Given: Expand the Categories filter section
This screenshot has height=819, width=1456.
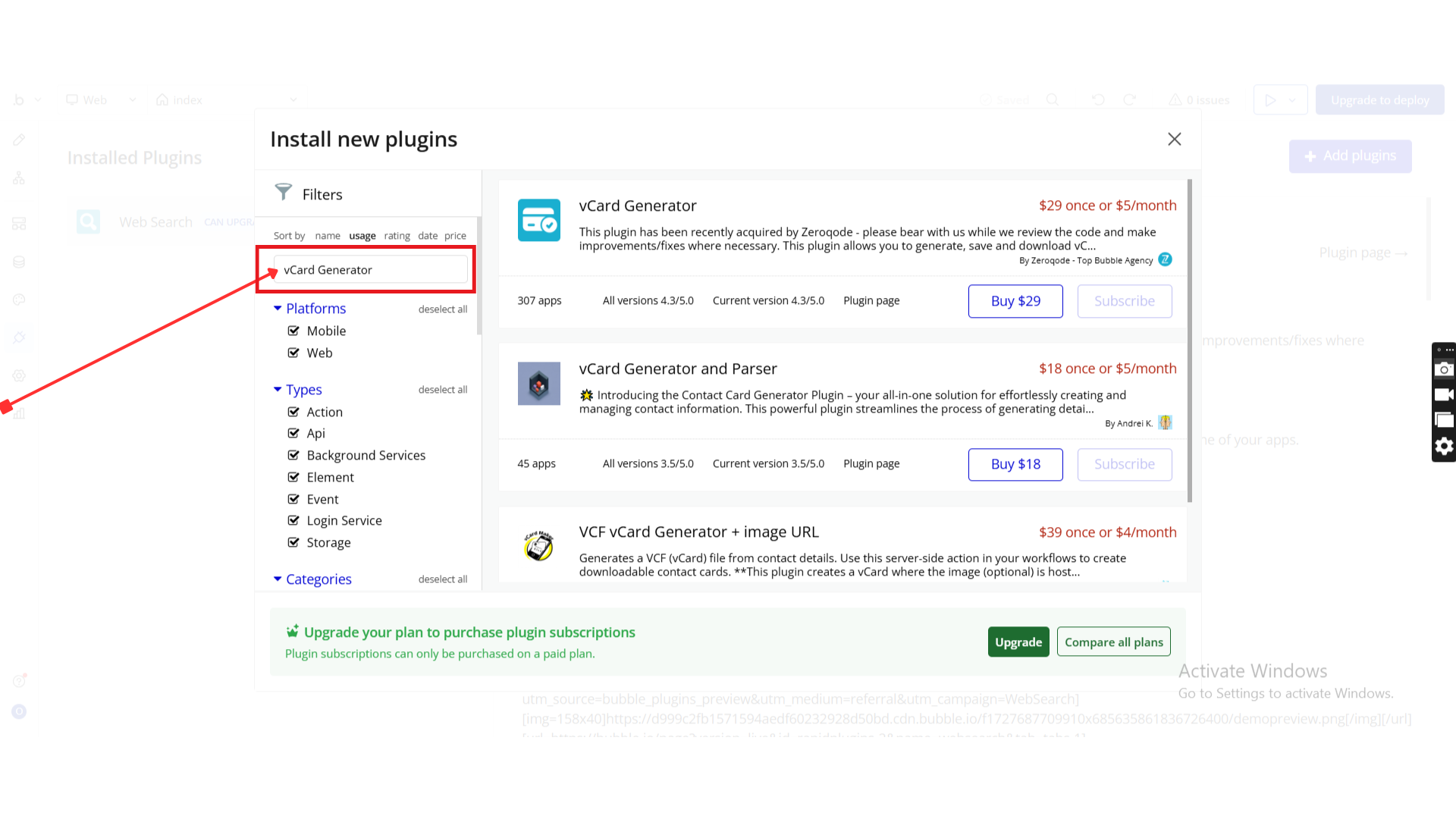Looking at the screenshot, I should (x=278, y=579).
